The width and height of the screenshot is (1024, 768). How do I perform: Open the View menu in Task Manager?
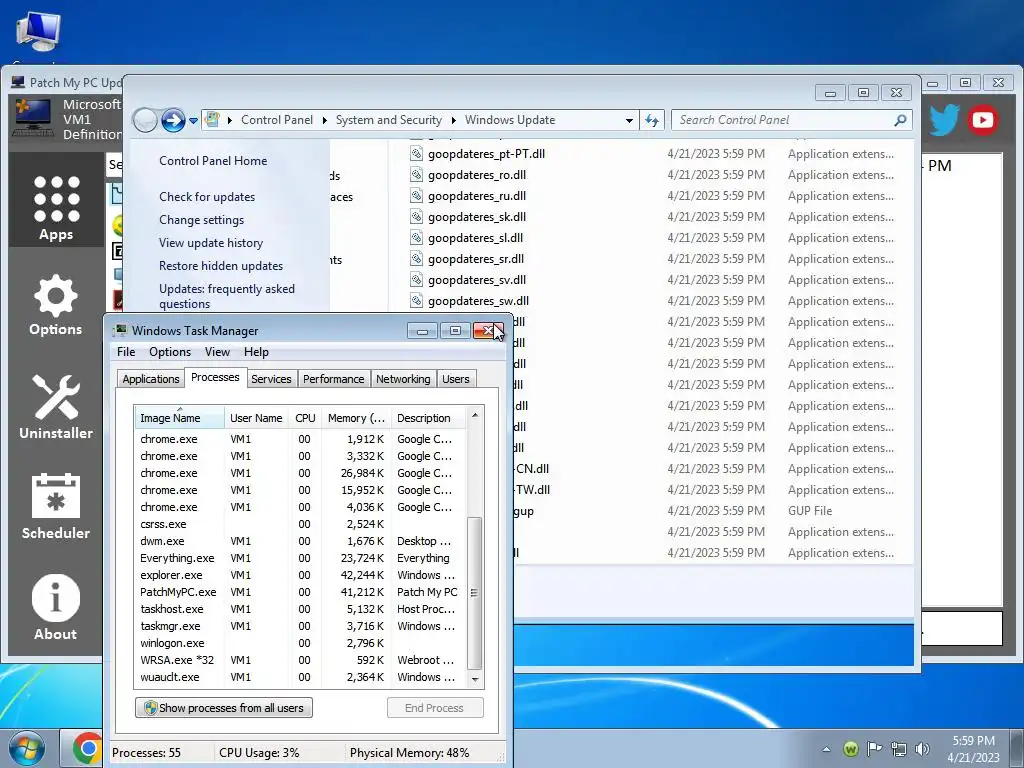(217, 351)
